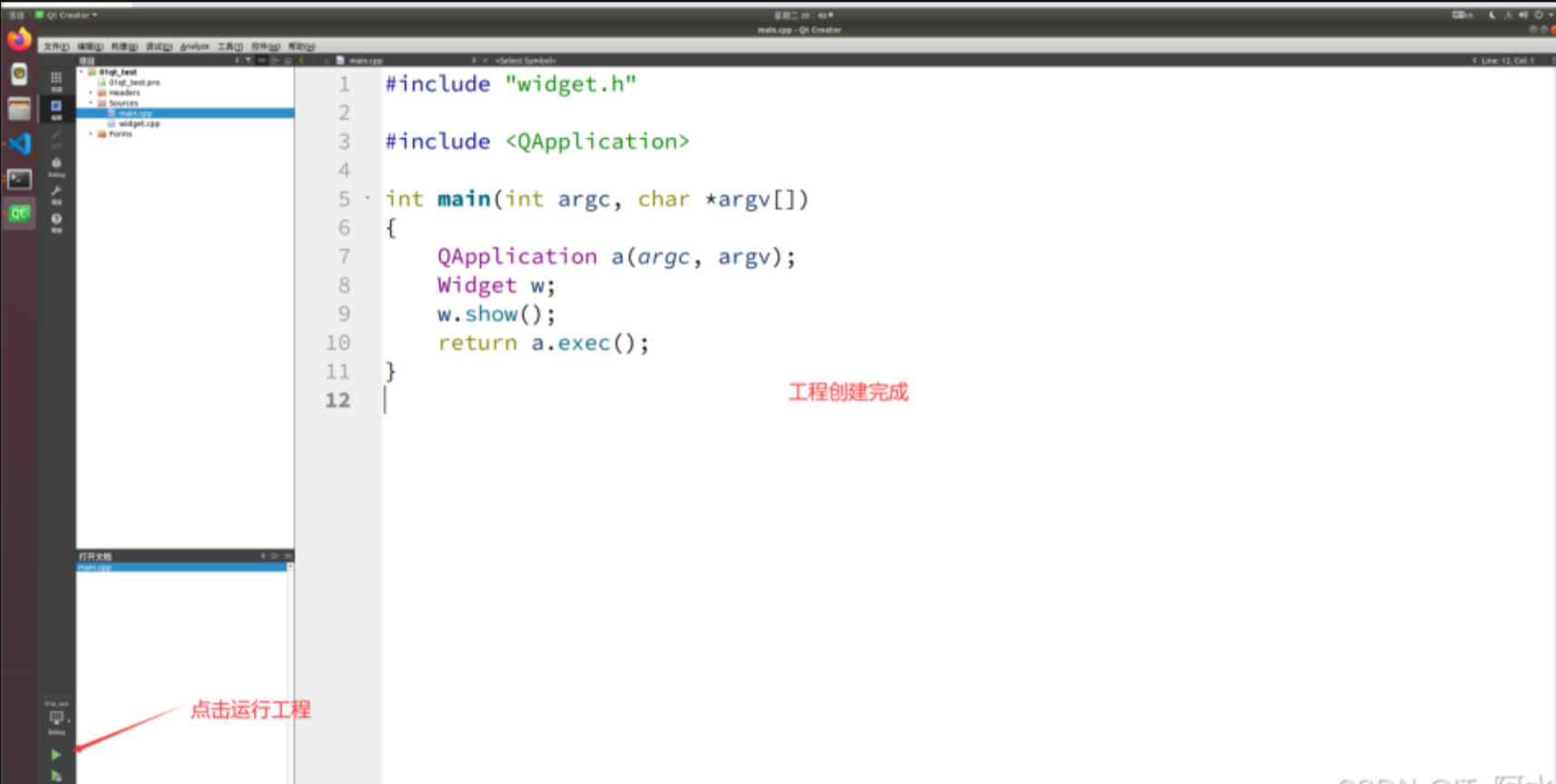Split the Projects side panel
Screen dimensions: 1556x784
click(275, 61)
